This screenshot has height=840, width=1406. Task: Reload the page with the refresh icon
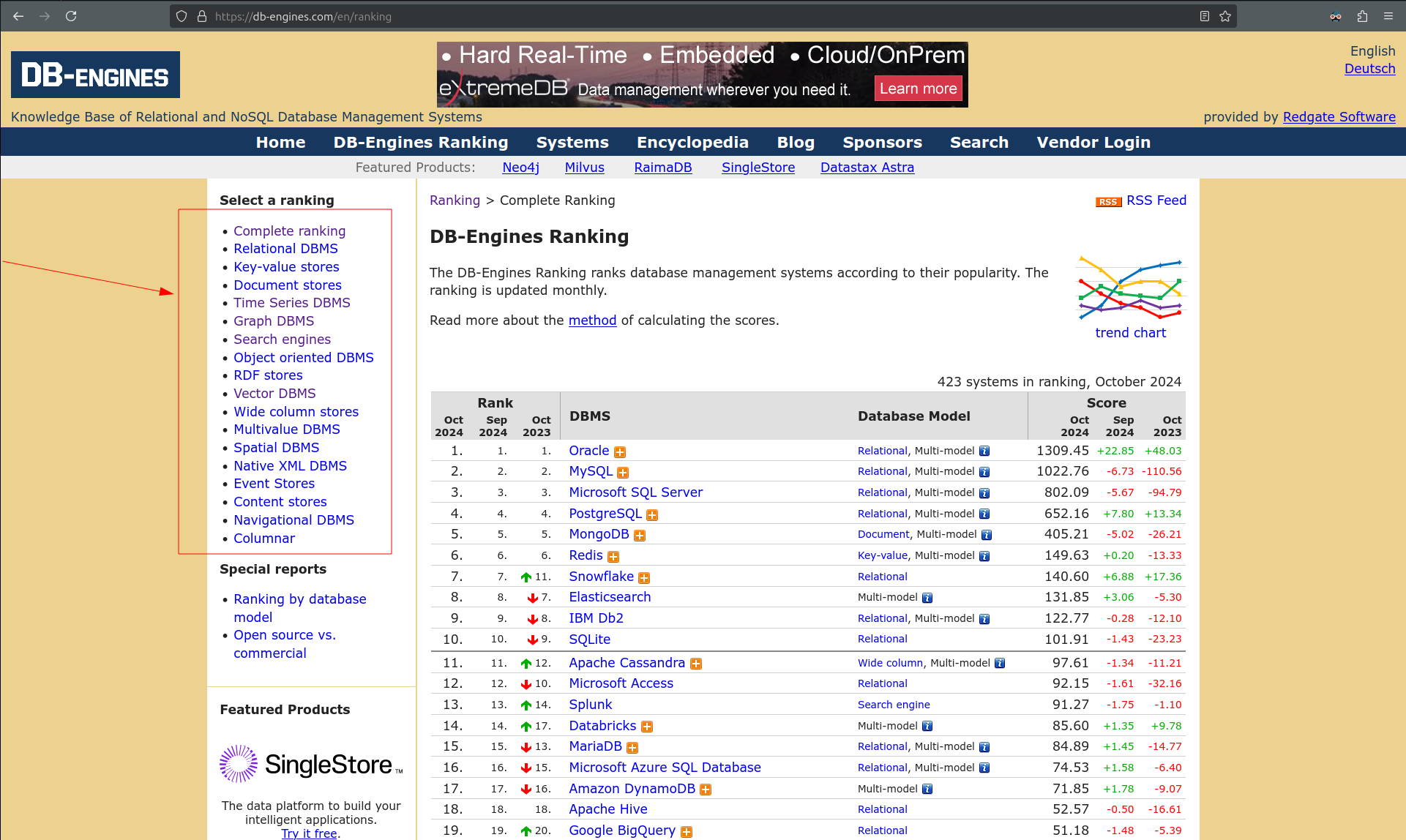click(71, 16)
